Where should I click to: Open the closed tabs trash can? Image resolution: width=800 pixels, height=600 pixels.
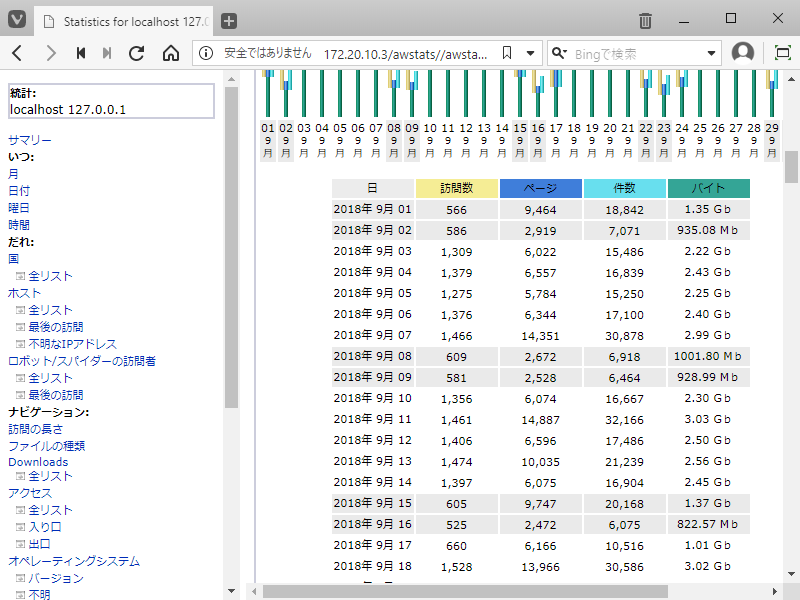(x=646, y=20)
